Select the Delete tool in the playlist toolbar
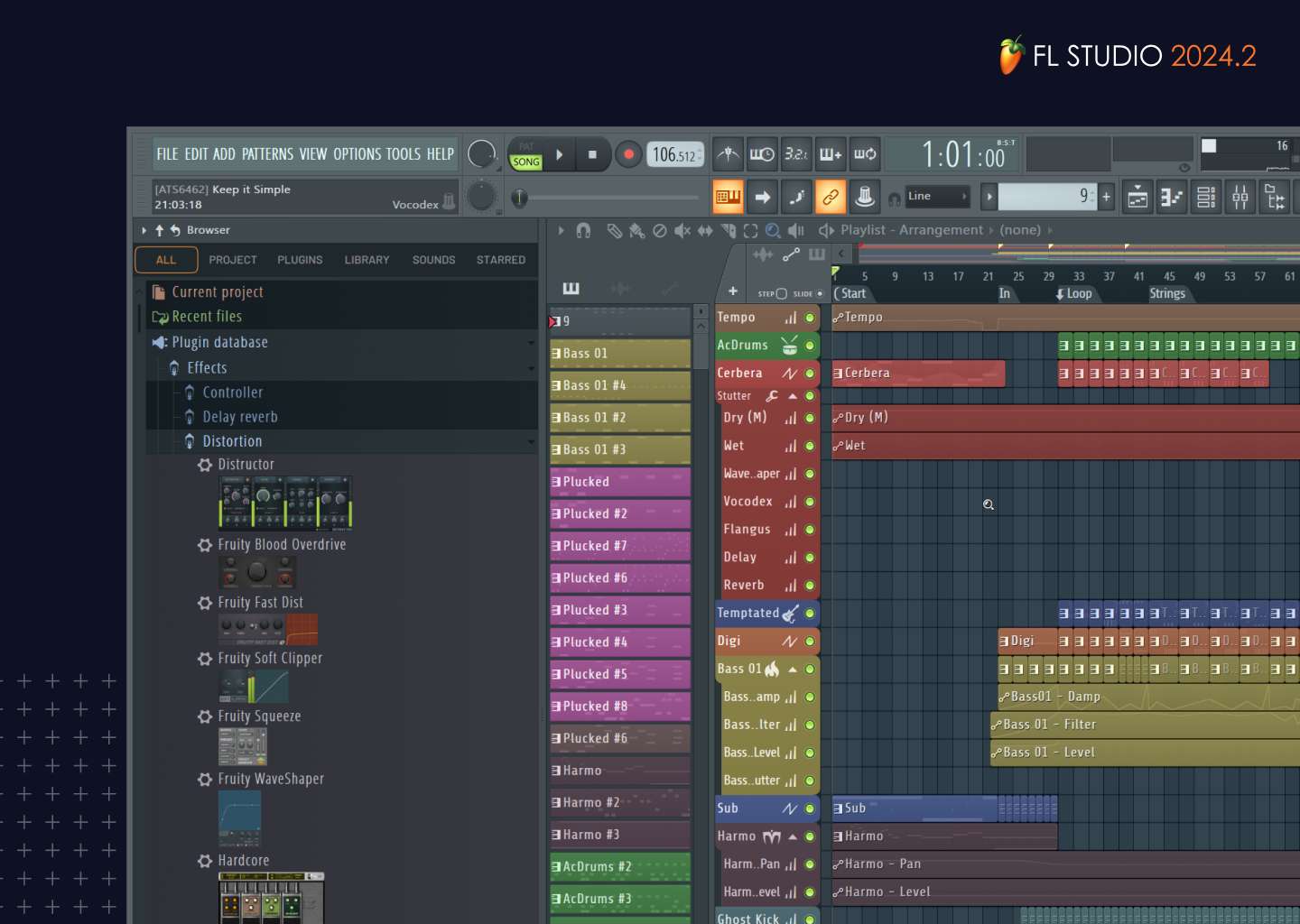 [x=659, y=231]
